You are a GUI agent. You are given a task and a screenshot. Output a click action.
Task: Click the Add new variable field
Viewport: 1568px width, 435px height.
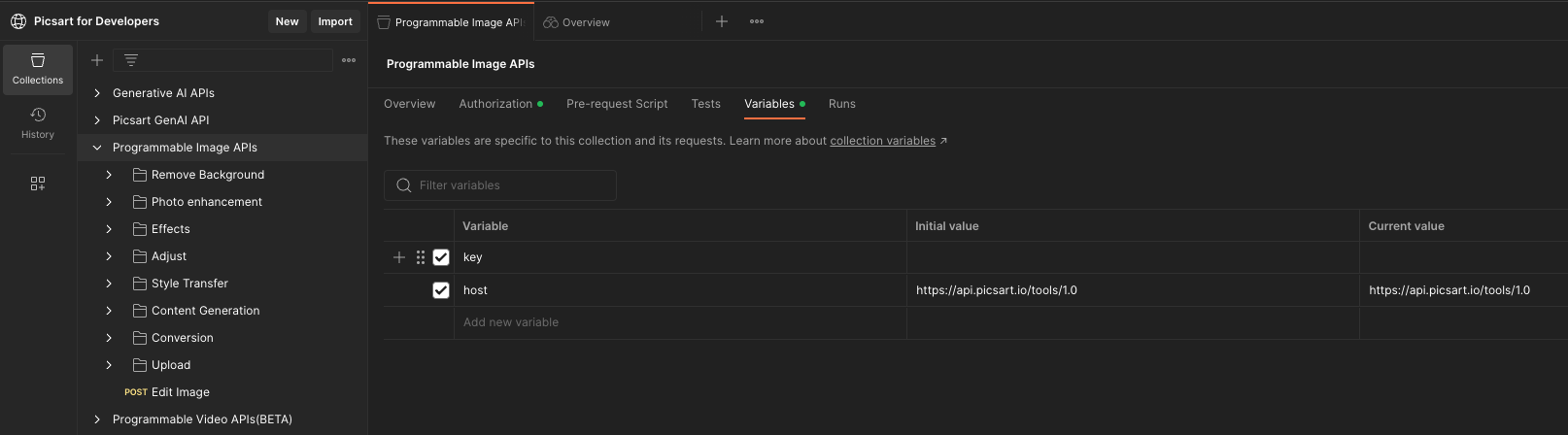click(x=680, y=322)
